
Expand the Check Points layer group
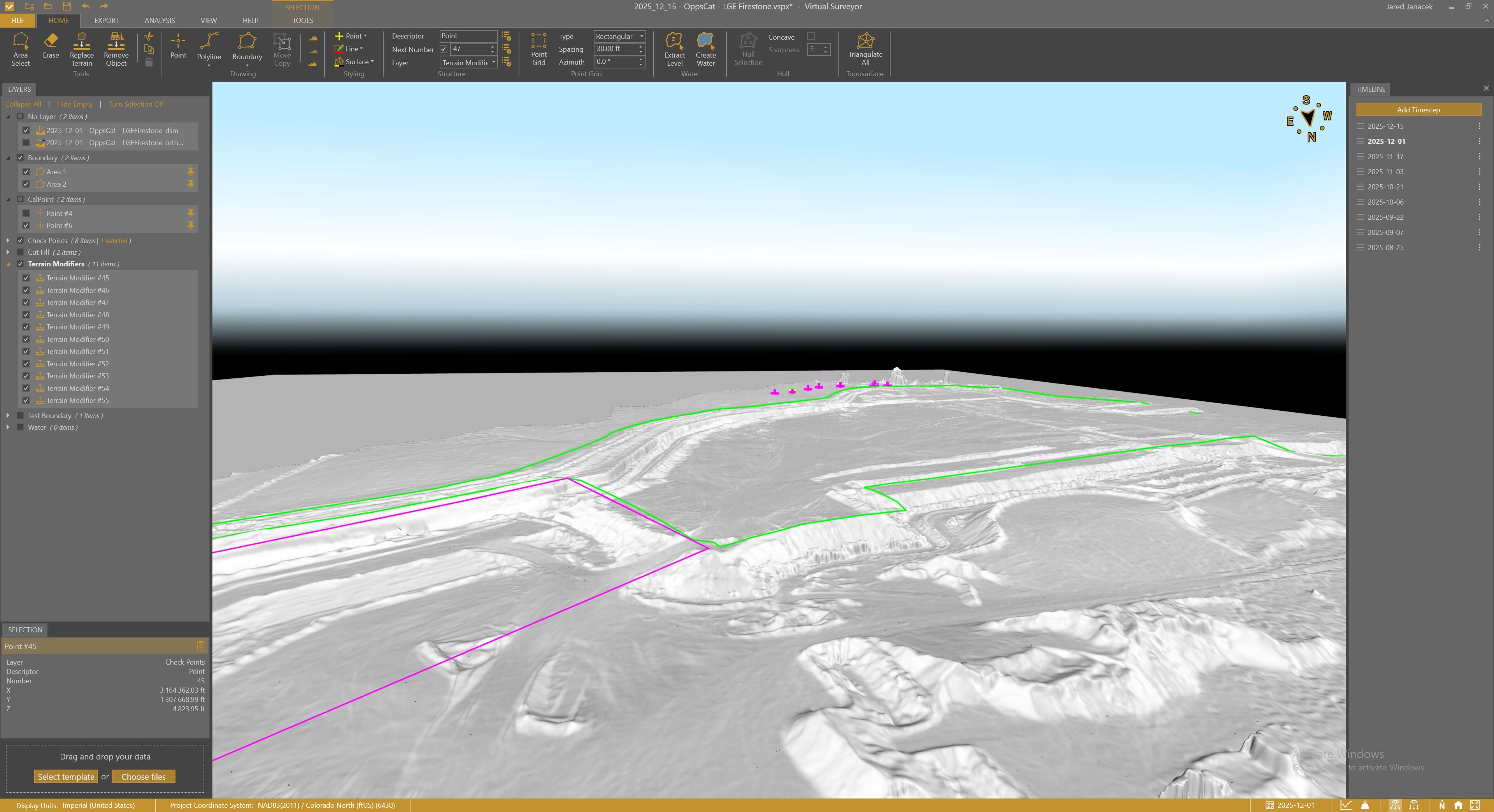[x=7, y=240]
